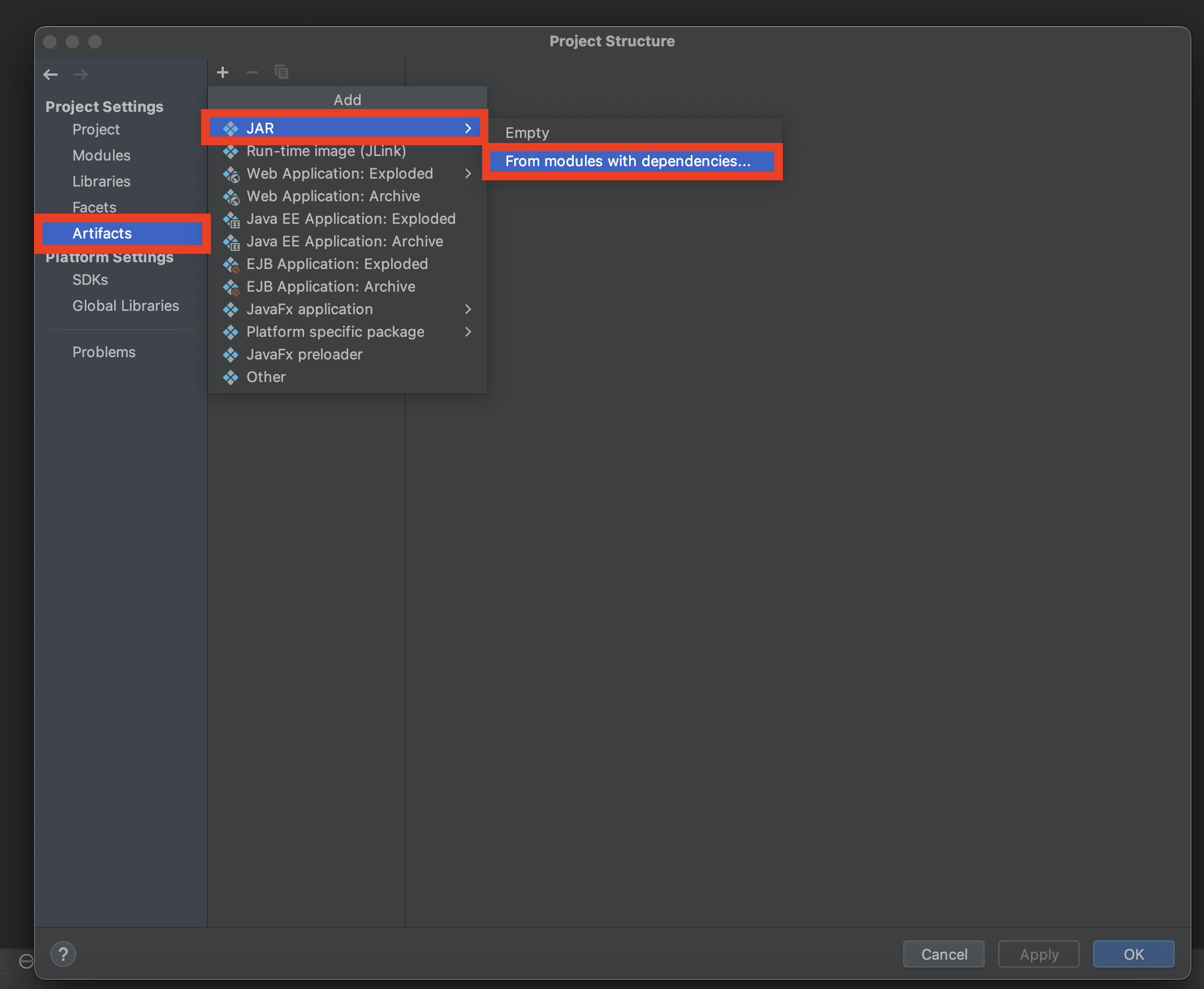Viewport: 1204px width, 989px height.
Task: Click the Copy artifact toolbar icon
Action: tap(281, 72)
